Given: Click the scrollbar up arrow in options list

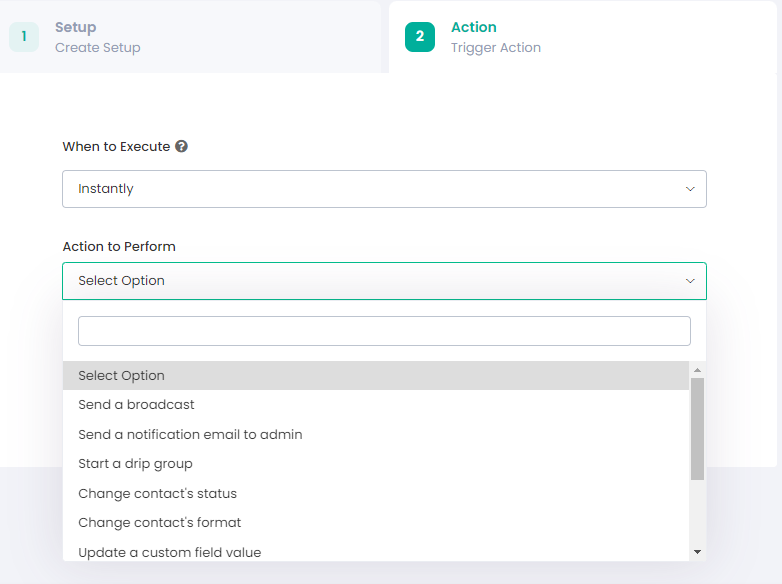Looking at the screenshot, I should 697,370.
